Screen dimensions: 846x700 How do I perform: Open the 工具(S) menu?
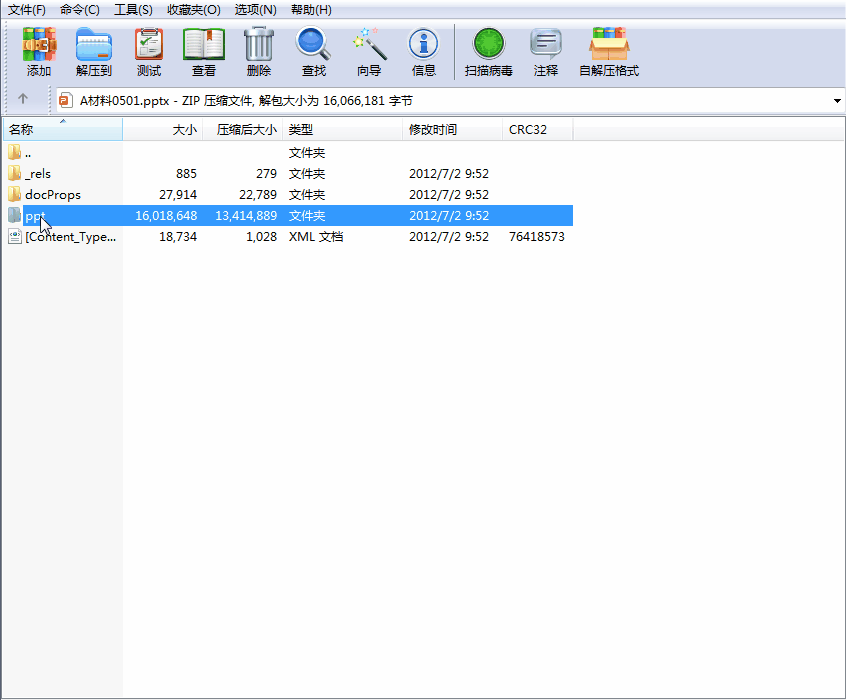coord(133,10)
